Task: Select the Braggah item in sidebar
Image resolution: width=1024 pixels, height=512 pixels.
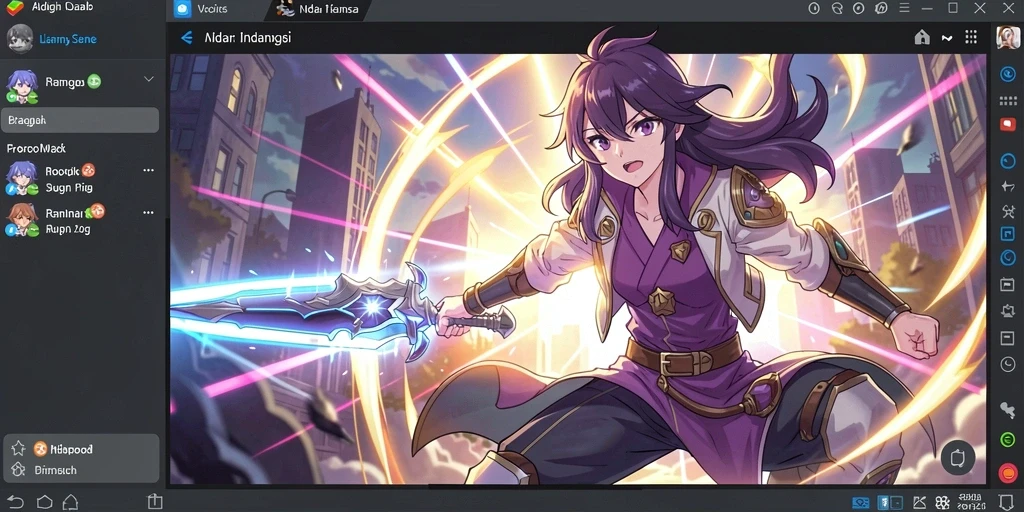Action: click(x=80, y=120)
